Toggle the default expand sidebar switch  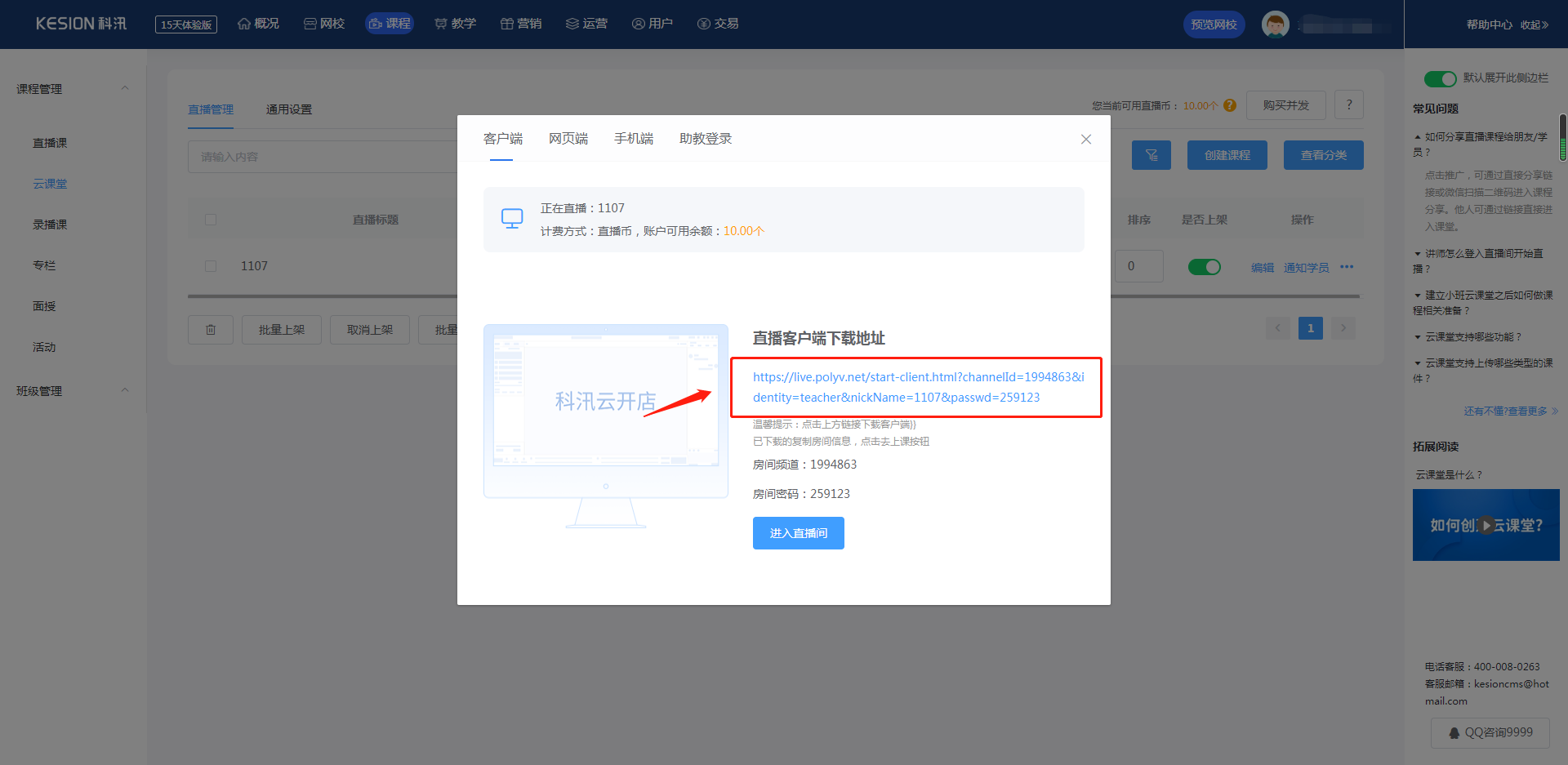1440,78
